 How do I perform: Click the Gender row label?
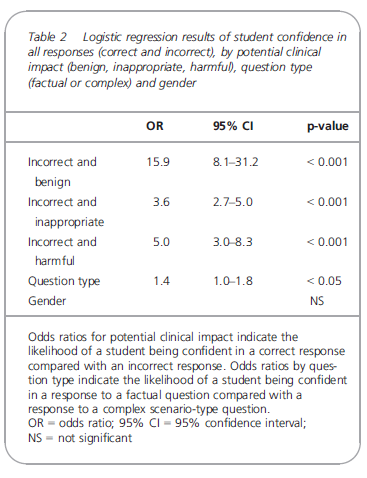[x=47, y=301]
